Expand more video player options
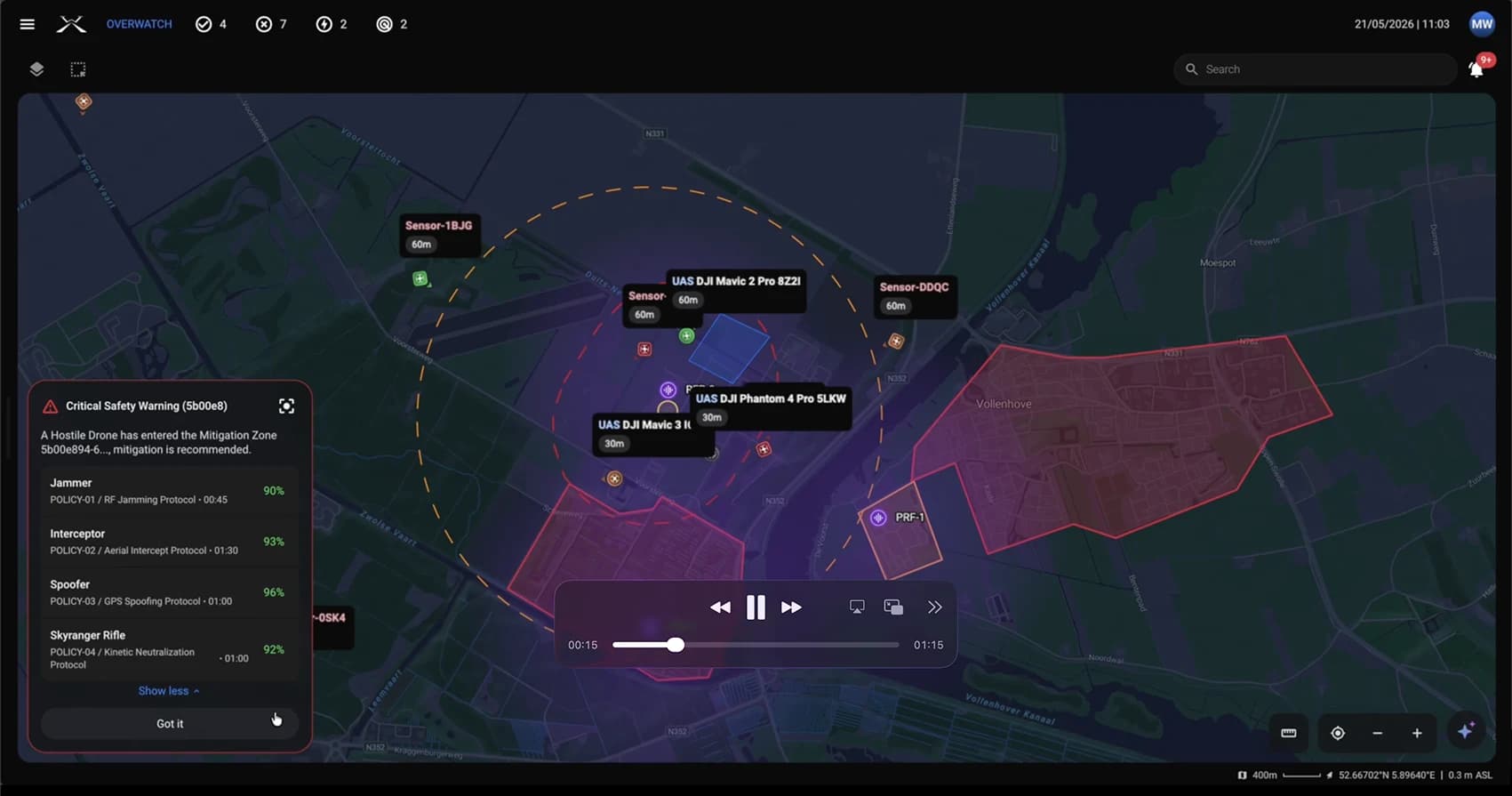The width and height of the screenshot is (1512, 796). pyautogui.click(x=934, y=607)
